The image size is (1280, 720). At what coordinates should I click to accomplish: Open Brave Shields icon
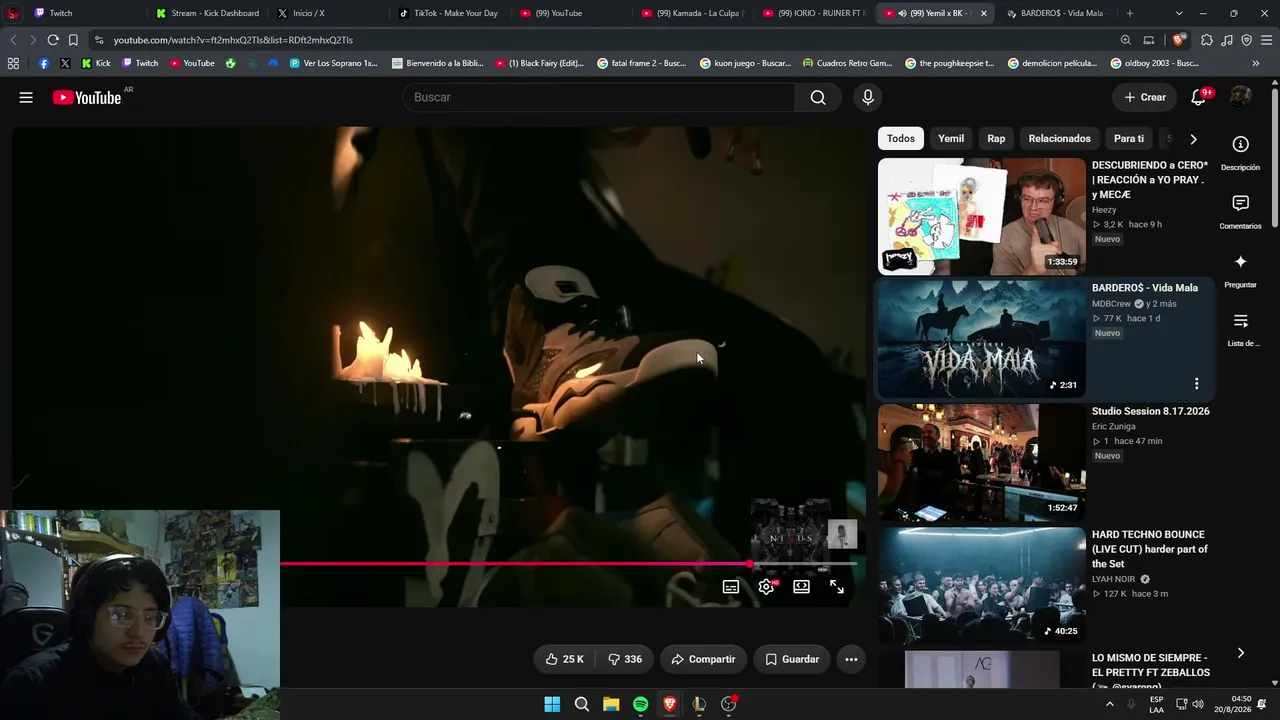1179,40
